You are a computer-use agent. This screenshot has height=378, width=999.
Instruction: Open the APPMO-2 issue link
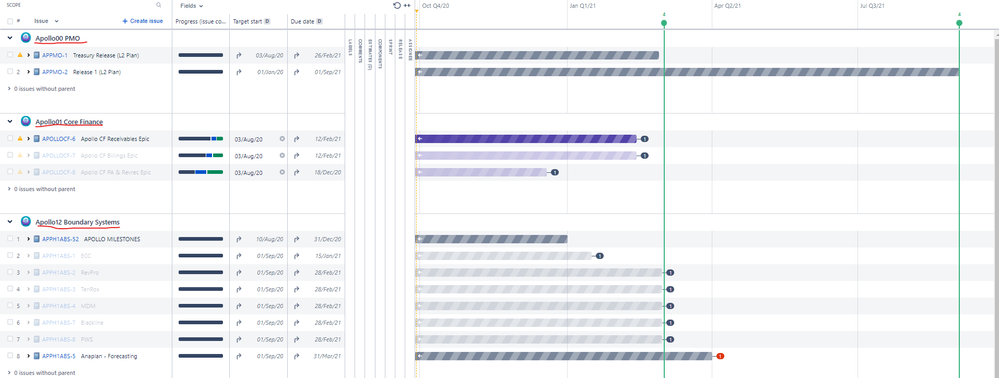(55, 72)
